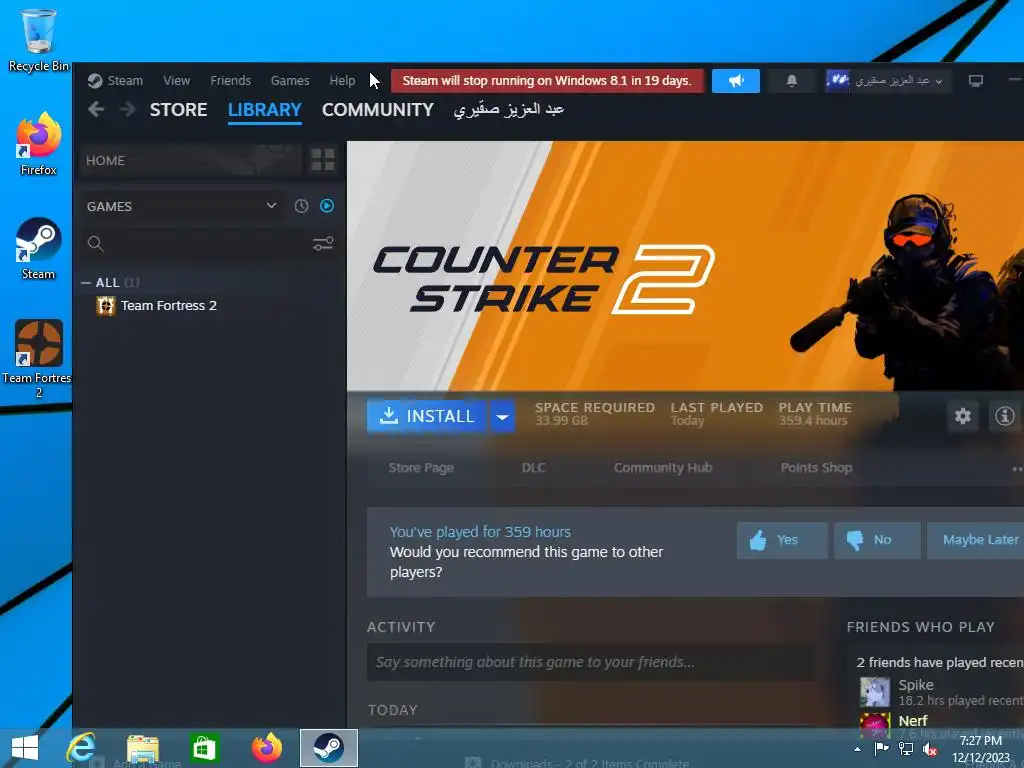The height and width of the screenshot is (768, 1024).
Task: Open advanced filter sliders icon
Action: click(x=323, y=244)
